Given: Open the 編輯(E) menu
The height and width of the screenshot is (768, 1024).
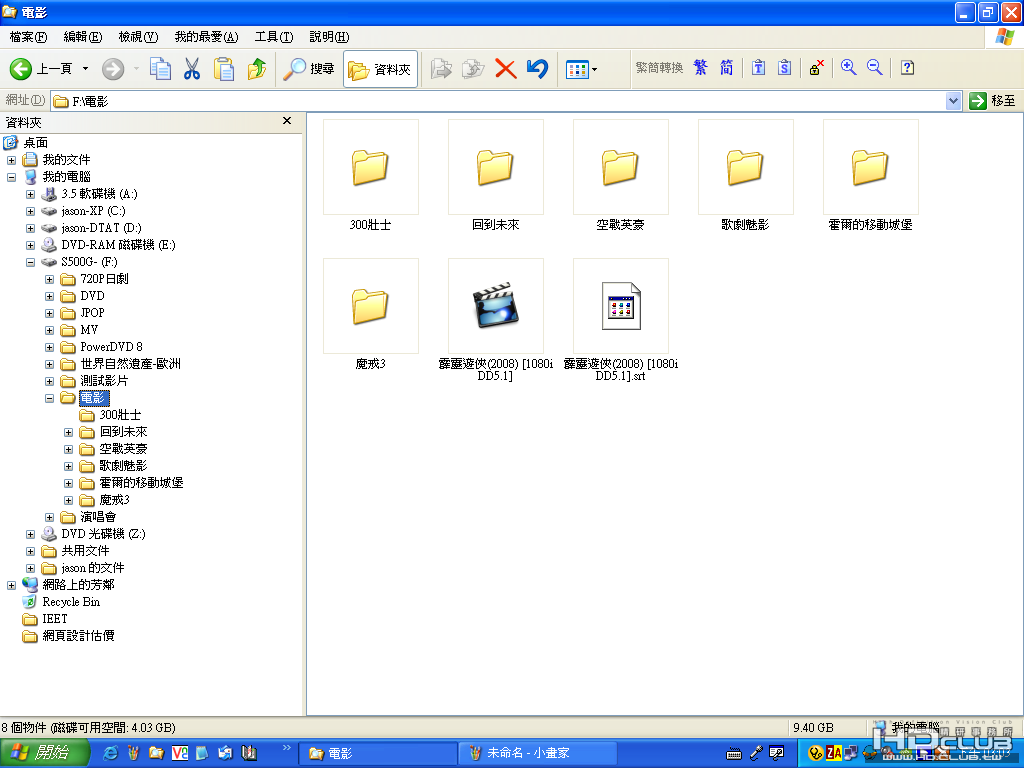Looking at the screenshot, I should pos(83,37).
